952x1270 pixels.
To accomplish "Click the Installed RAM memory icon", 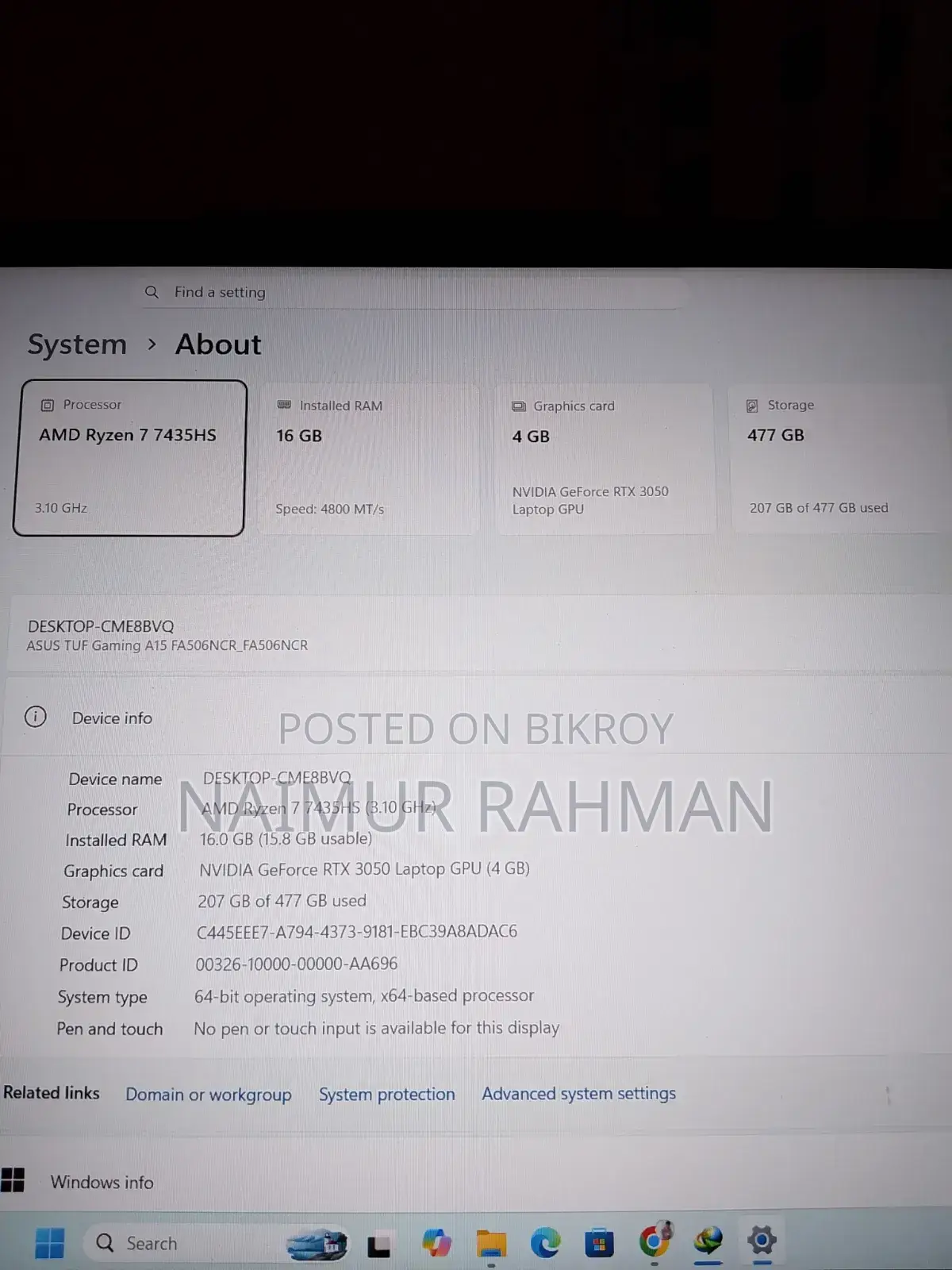I will (284, 405).
